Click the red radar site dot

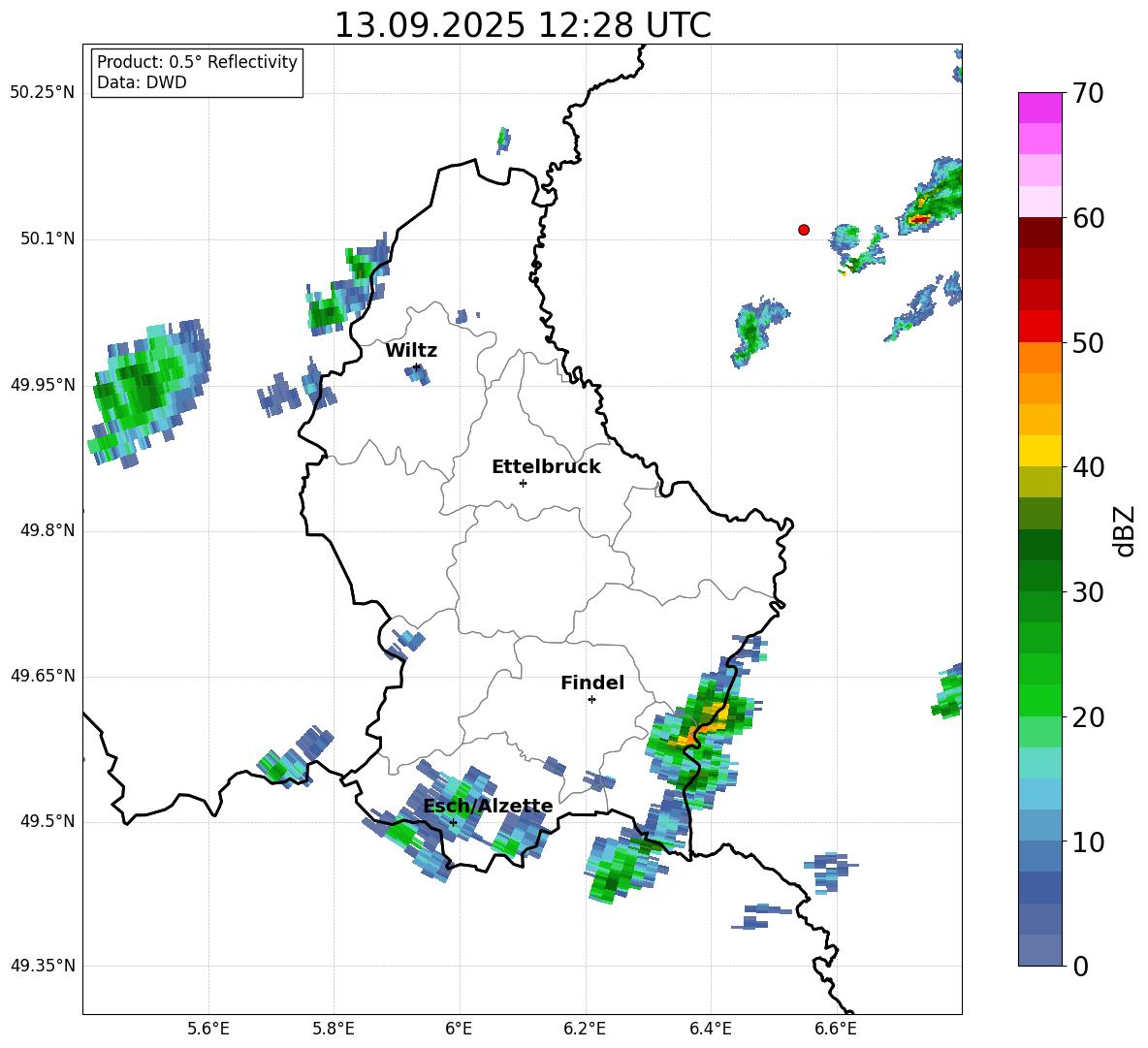coord(804,230)
